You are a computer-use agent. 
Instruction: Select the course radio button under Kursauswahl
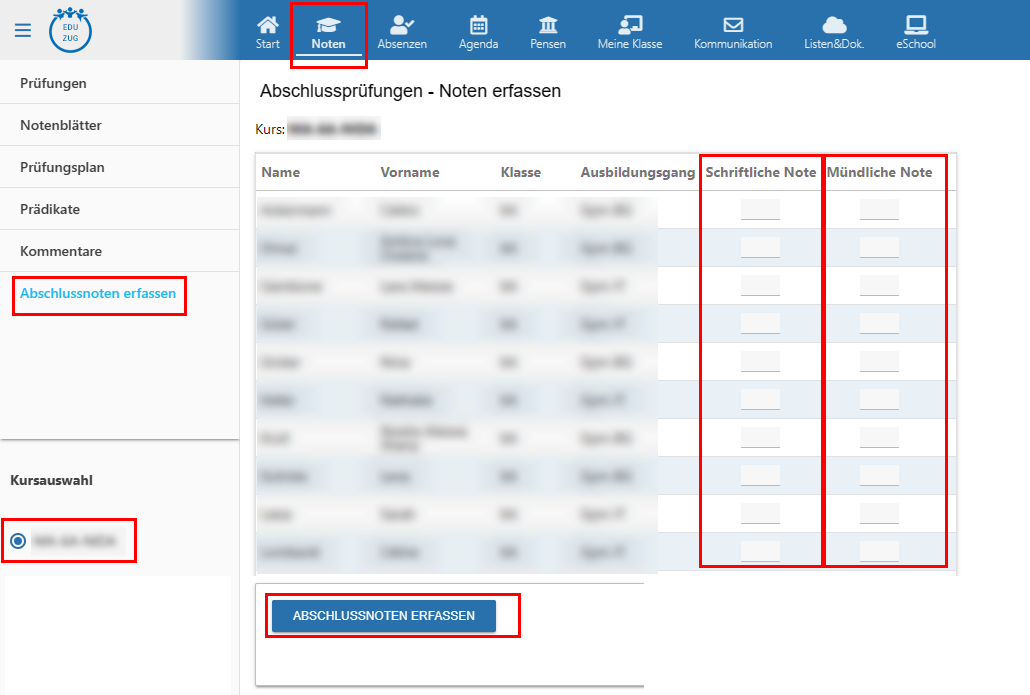(x=18, y=541)
